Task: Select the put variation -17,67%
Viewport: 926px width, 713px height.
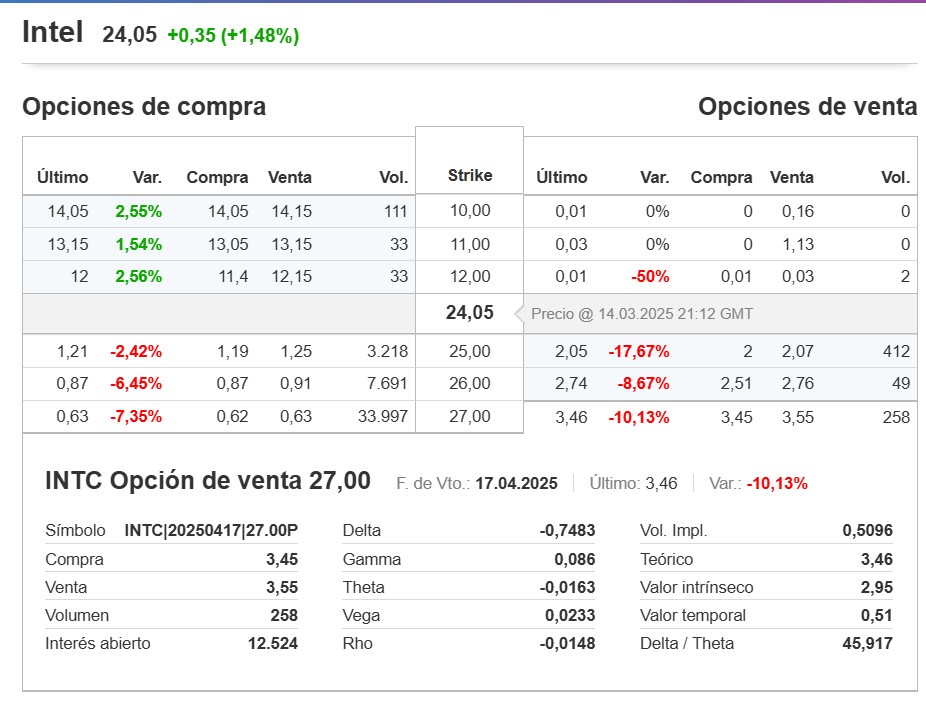Action: click(x=639, y=351)
